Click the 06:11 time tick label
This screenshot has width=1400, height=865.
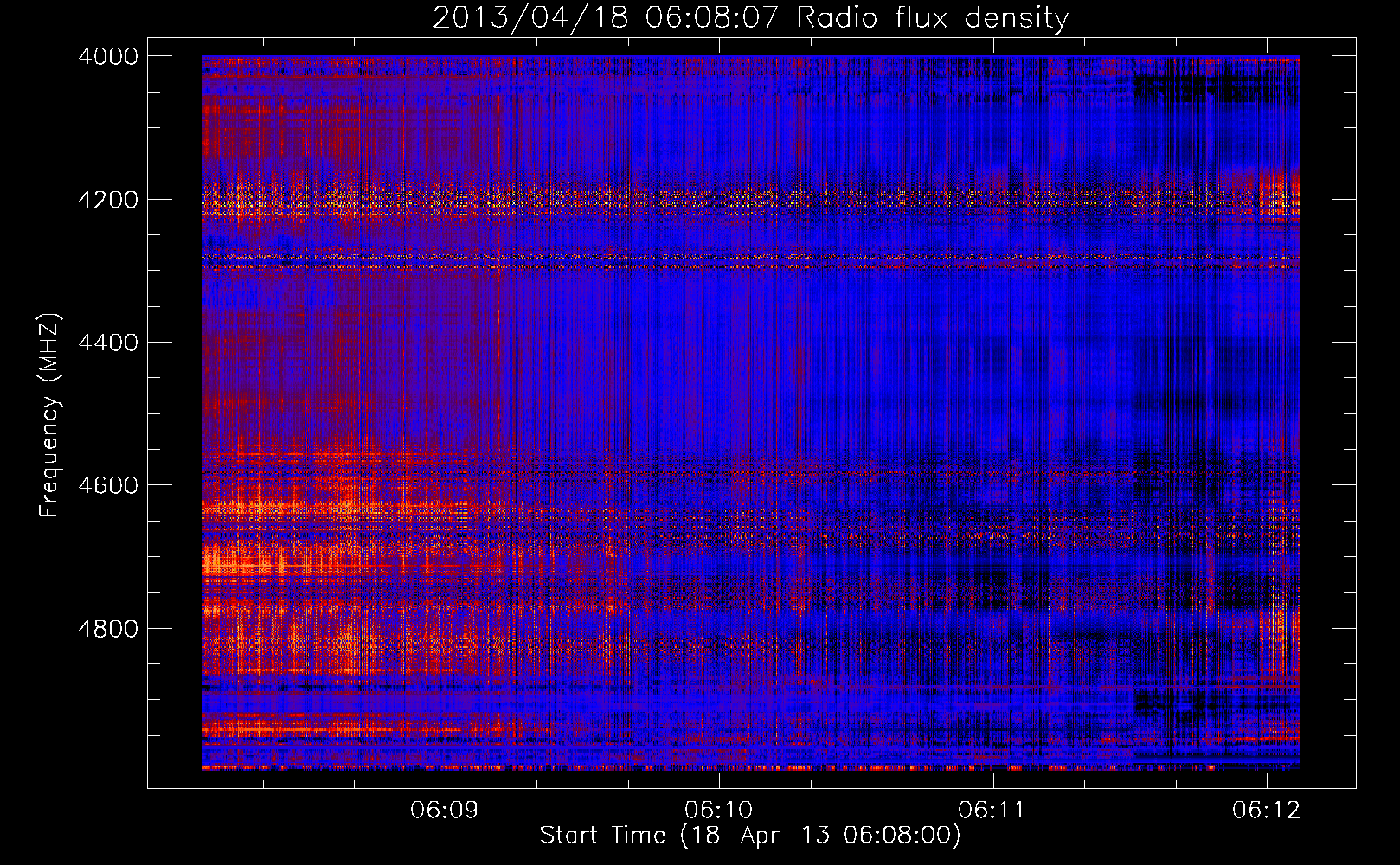(992, 811)
